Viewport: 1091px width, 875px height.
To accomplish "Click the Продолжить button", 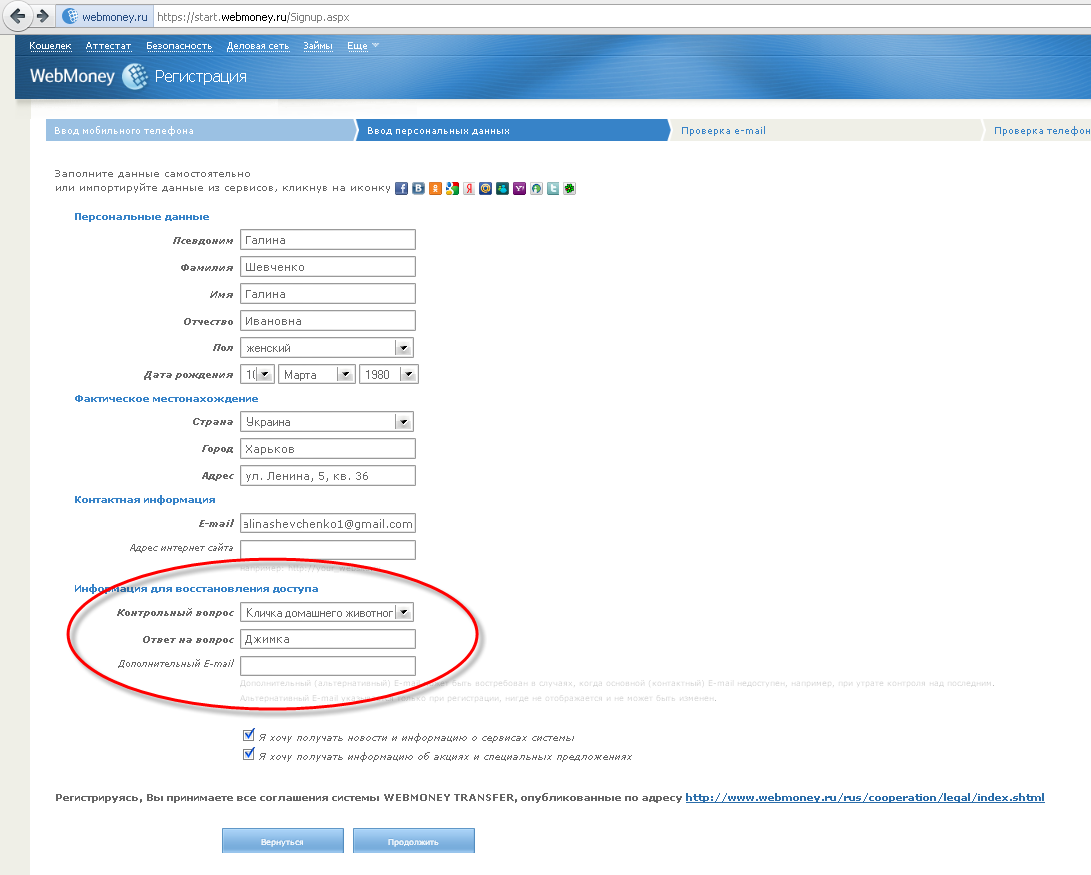I will click(413, 841).
